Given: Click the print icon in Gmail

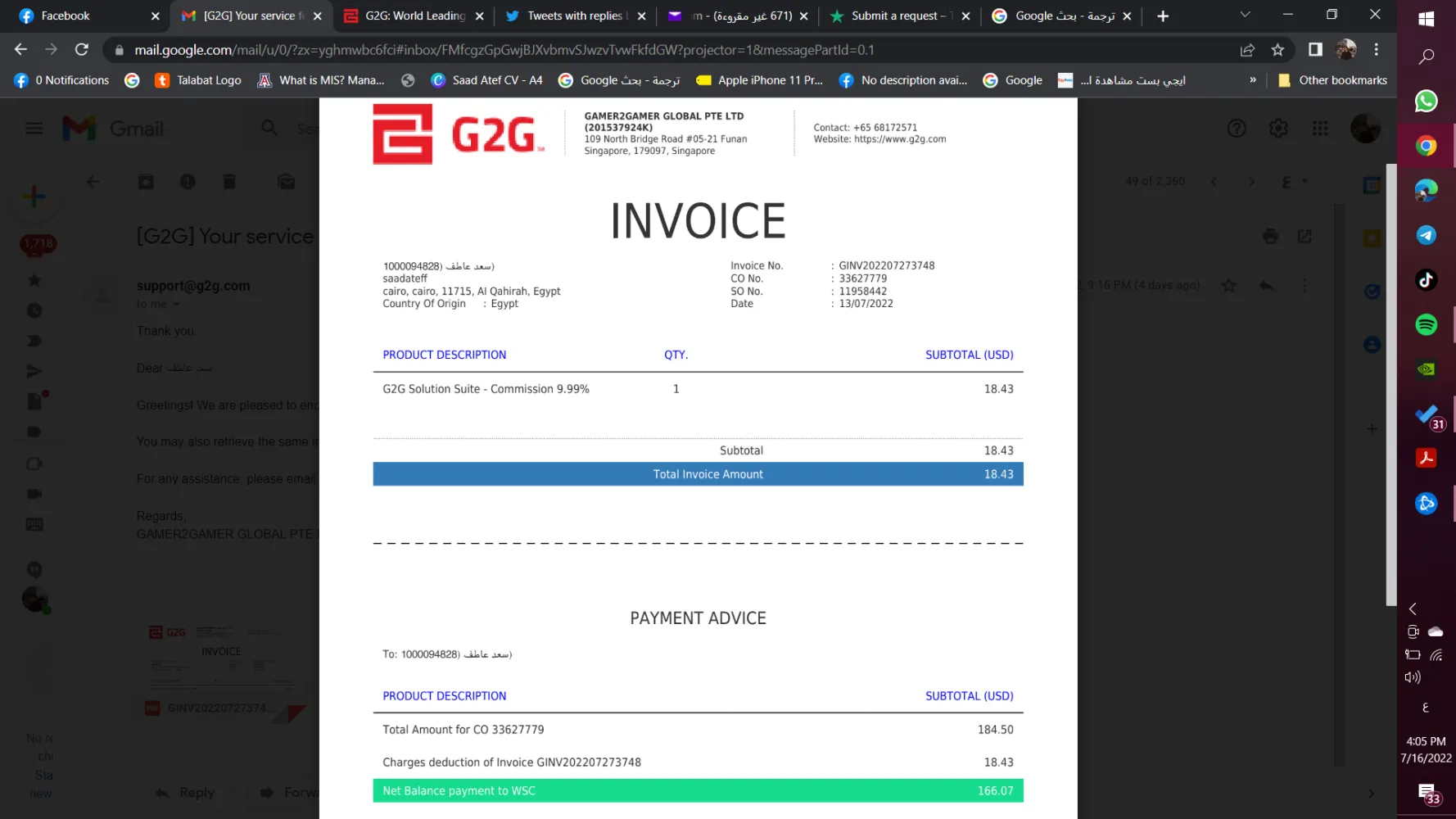Looking at the screenshot, I should [1270, 237].
